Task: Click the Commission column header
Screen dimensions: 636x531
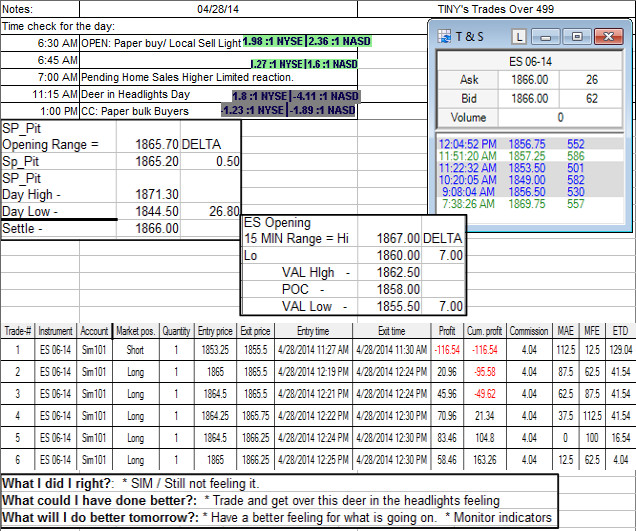Action: point(529,331)
